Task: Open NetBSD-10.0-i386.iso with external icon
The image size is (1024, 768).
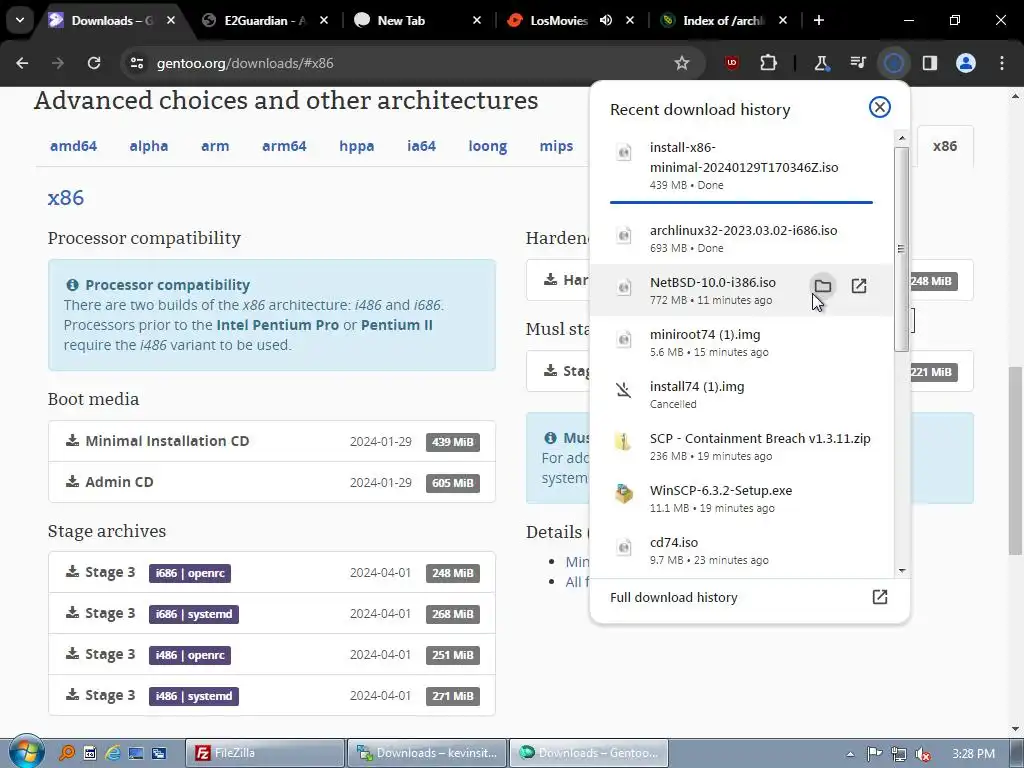Action: (859, 286)
